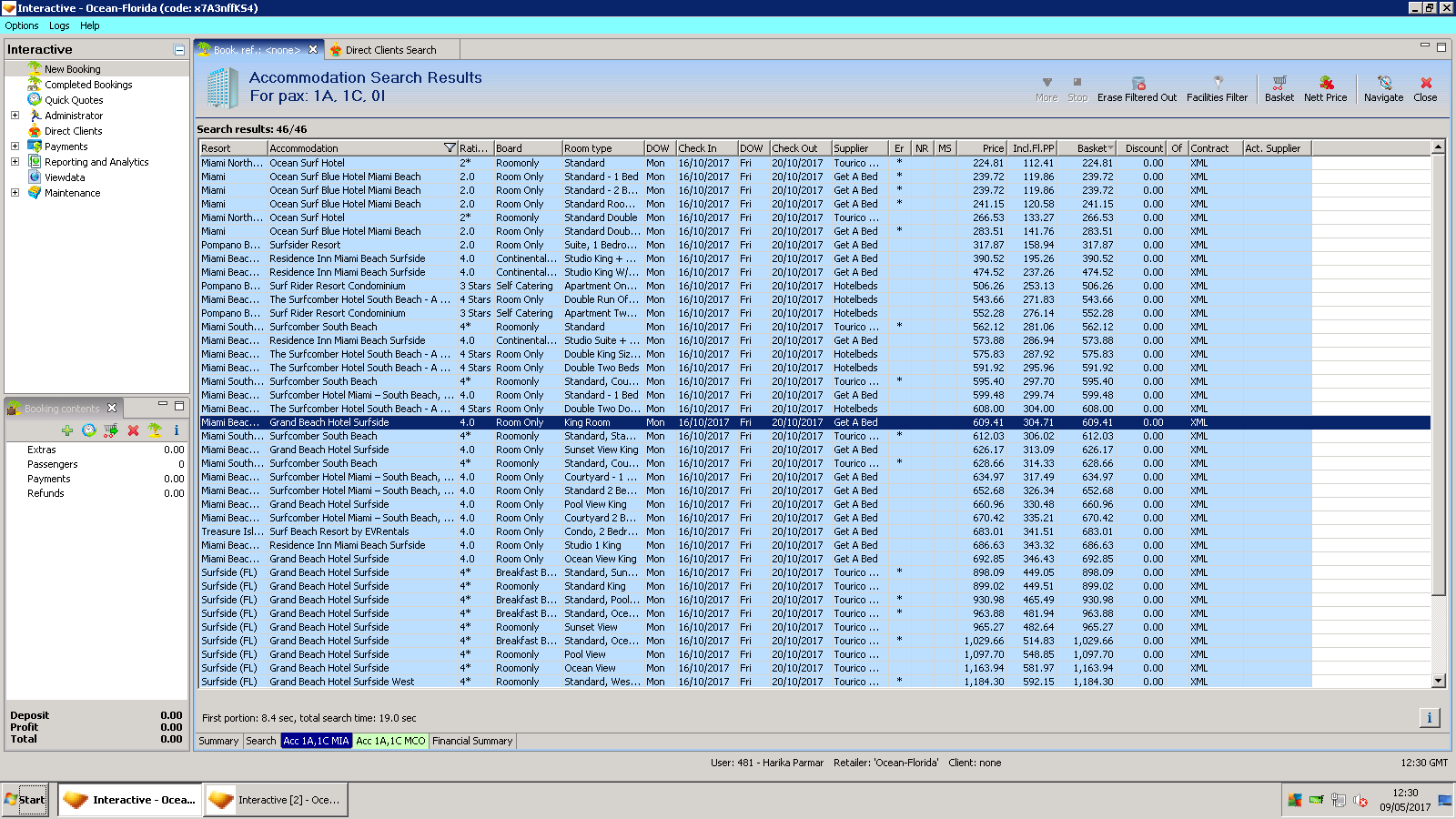Viewport: 1456px width, 819px height.
Task: Click the cart-arrow icon in Booking contents
Action: (x=111, y=430)
